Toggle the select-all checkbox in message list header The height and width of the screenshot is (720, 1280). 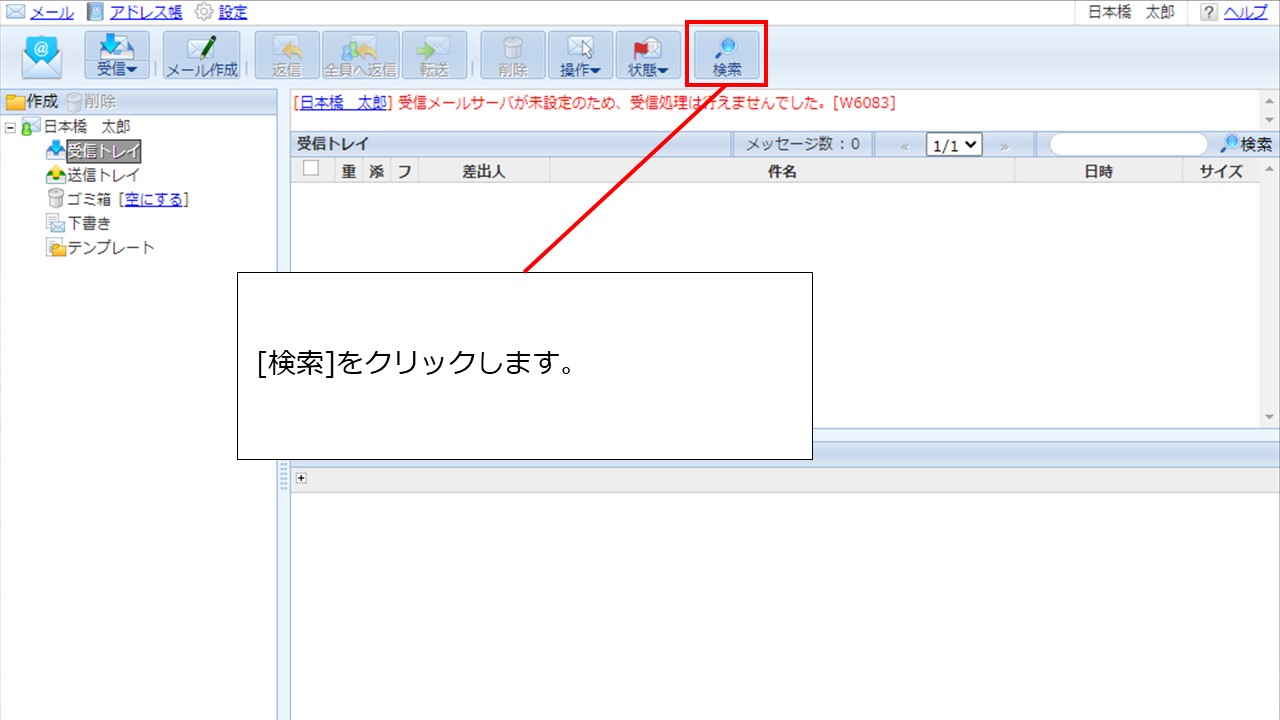(311, 169)
